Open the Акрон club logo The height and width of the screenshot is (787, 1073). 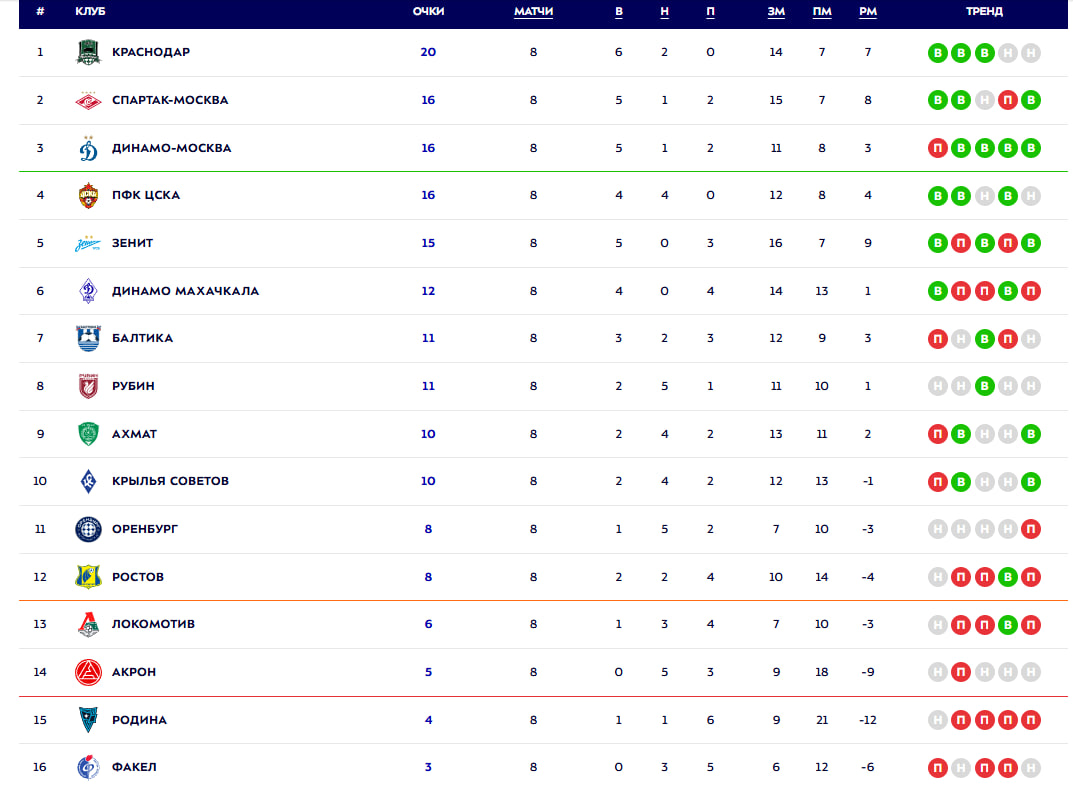point(88,672)
